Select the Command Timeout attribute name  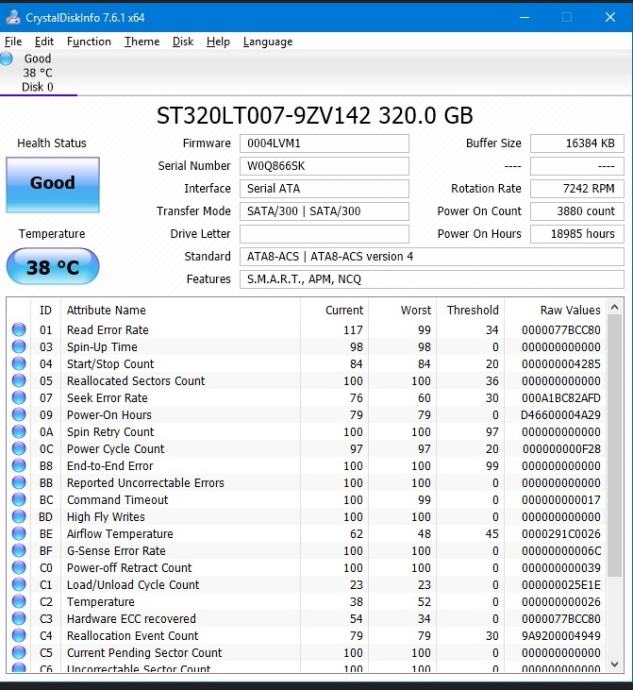(x=118, y=500)
